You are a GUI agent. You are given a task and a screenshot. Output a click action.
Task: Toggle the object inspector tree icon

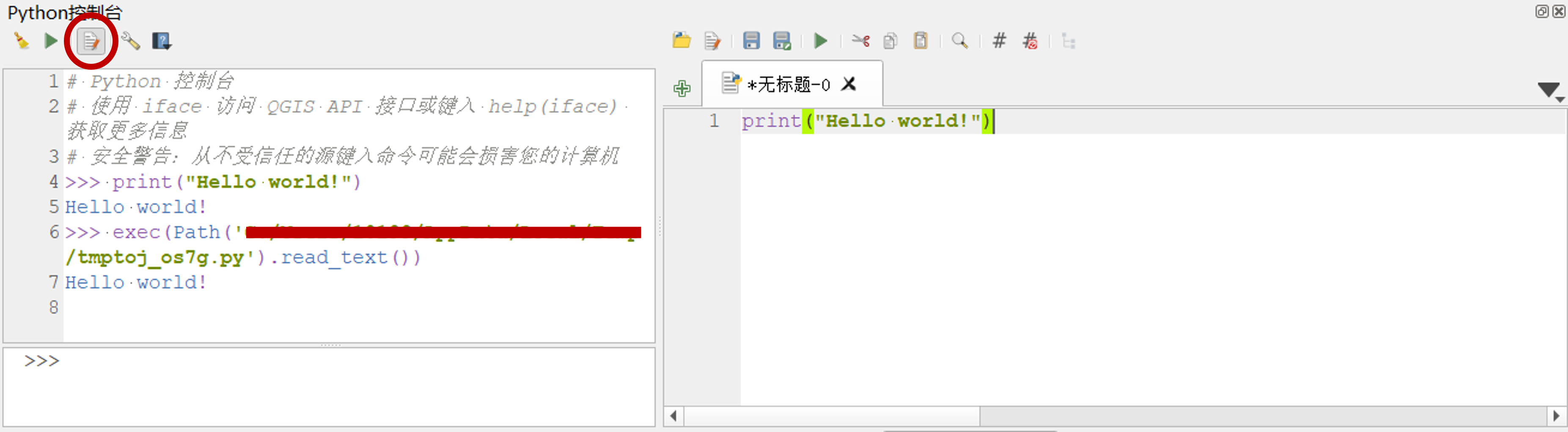[x=1068, y=41]
